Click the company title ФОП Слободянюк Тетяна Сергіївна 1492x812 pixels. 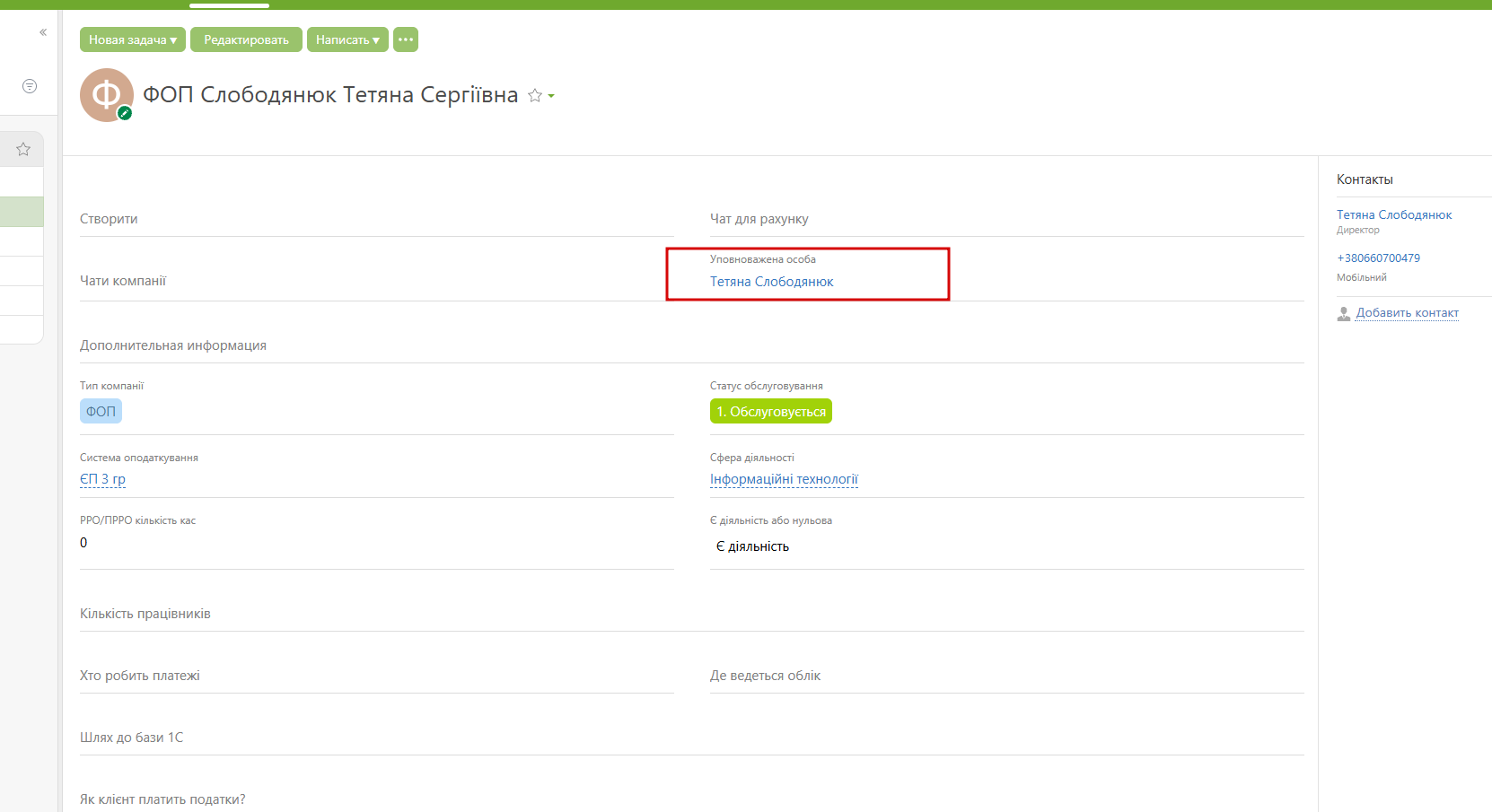[330, 95]
